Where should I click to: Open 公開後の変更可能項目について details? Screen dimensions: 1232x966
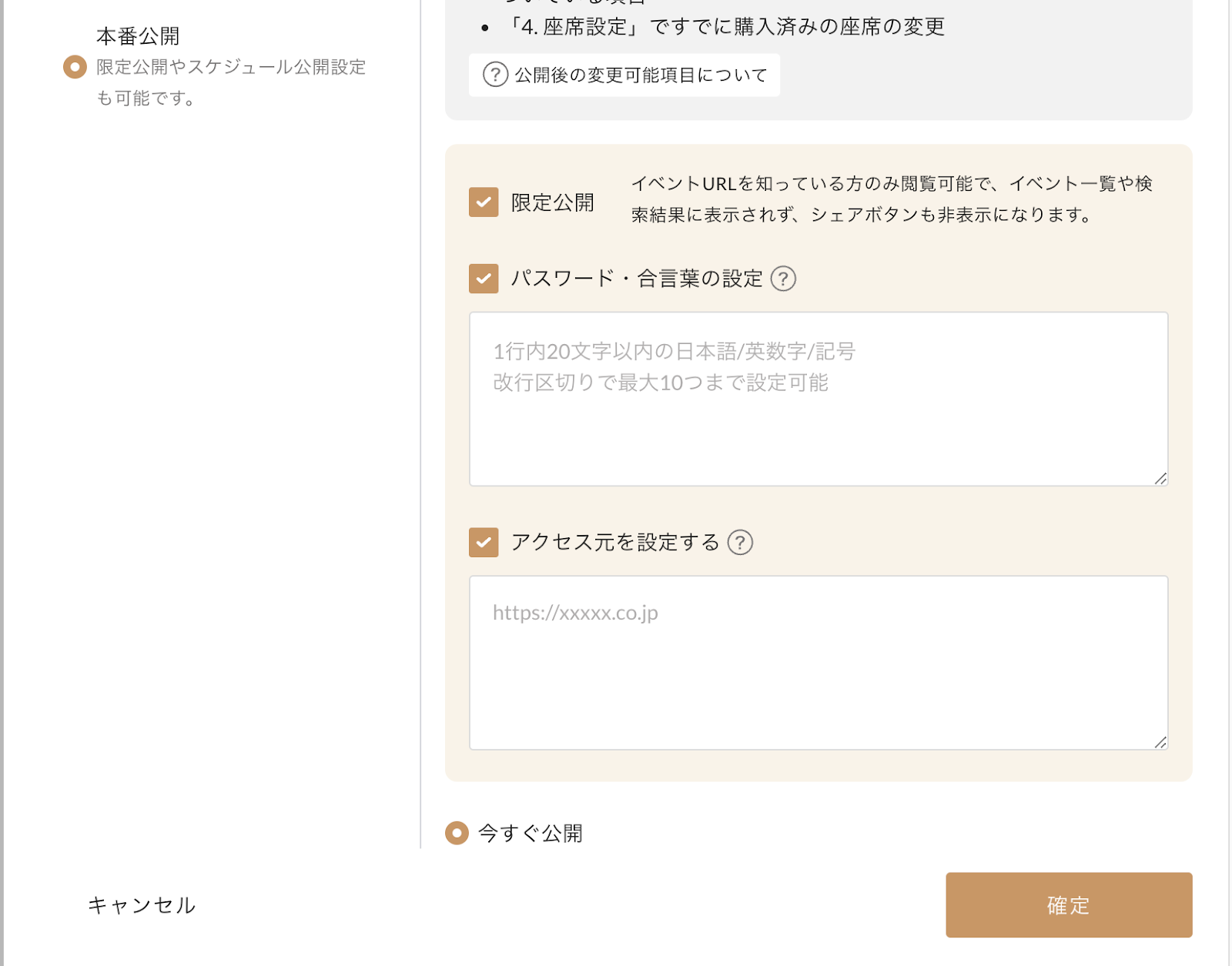624,75
